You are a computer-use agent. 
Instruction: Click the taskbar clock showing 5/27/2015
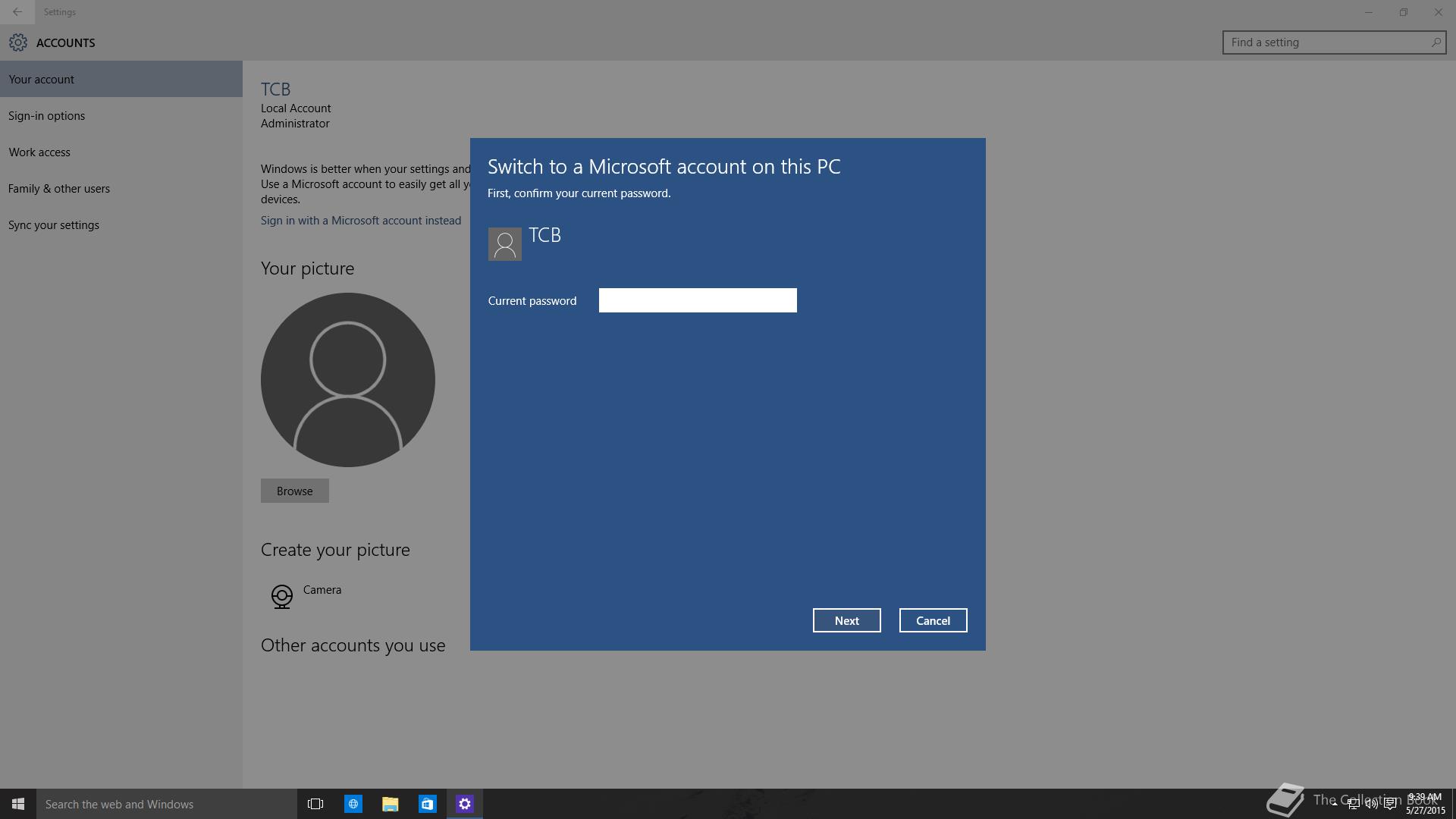point(1426,804)
